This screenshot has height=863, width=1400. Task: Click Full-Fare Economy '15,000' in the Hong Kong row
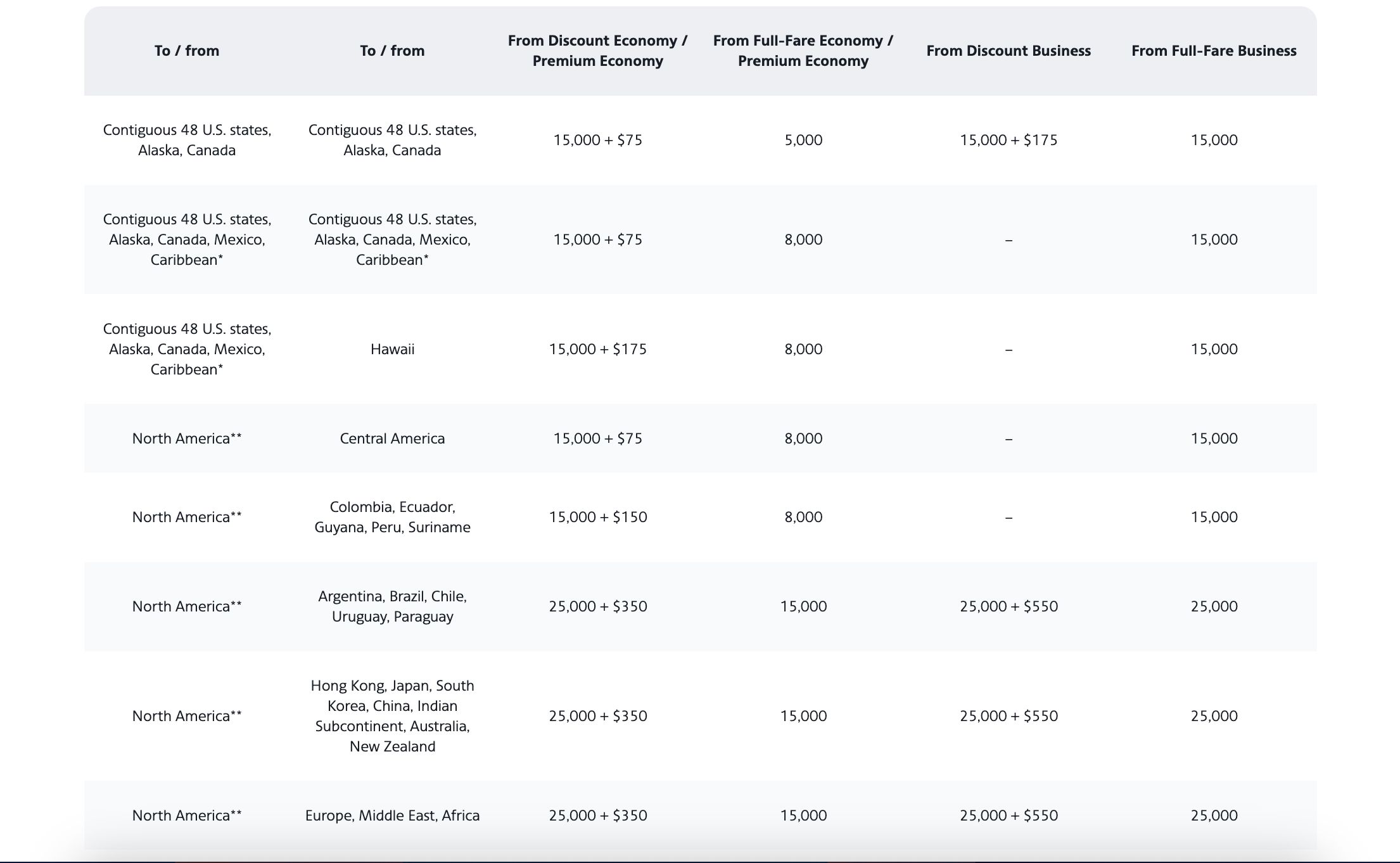click(803, 716)
